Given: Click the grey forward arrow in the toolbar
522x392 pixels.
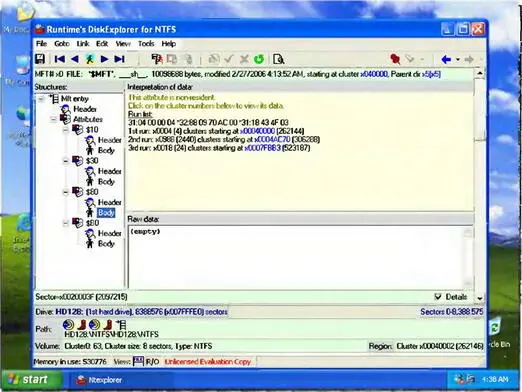Looking at the screenshot, I should click(469, 59).
